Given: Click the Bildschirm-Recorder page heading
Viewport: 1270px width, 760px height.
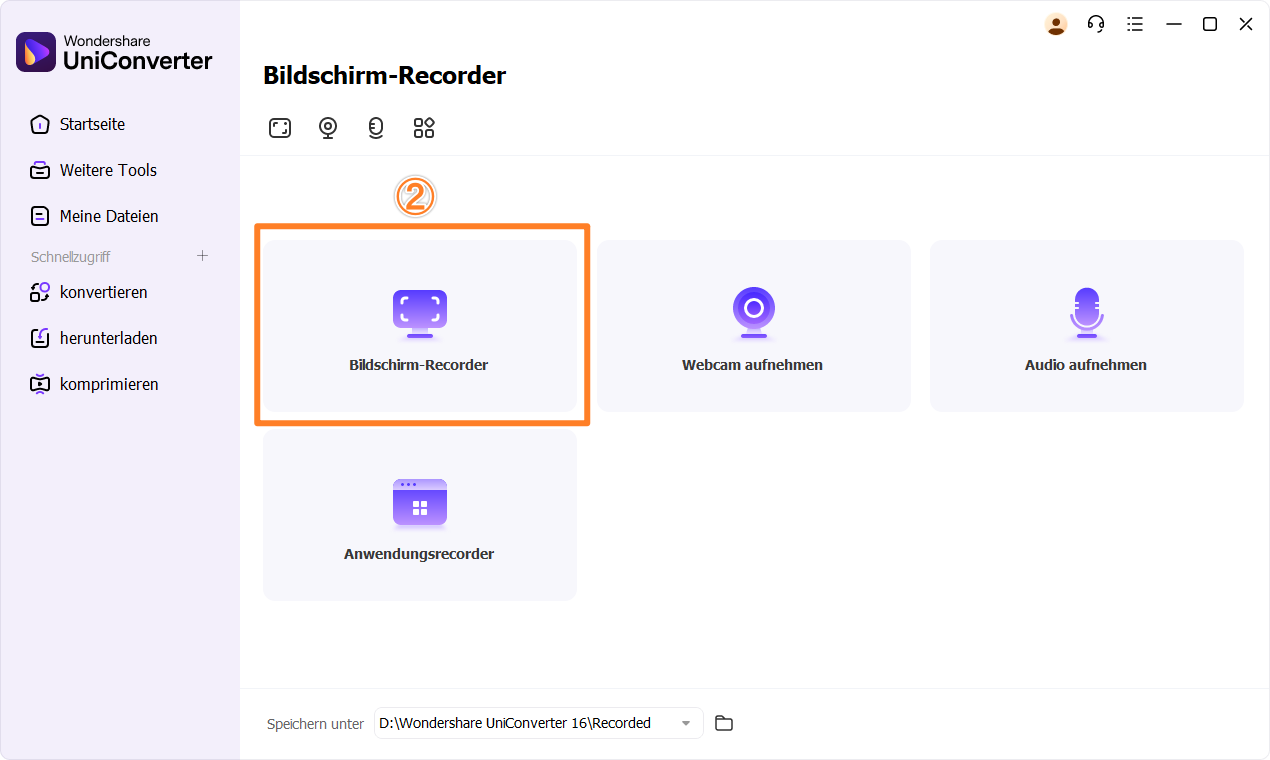Looking at the screenshot, I should pos(385,75).
